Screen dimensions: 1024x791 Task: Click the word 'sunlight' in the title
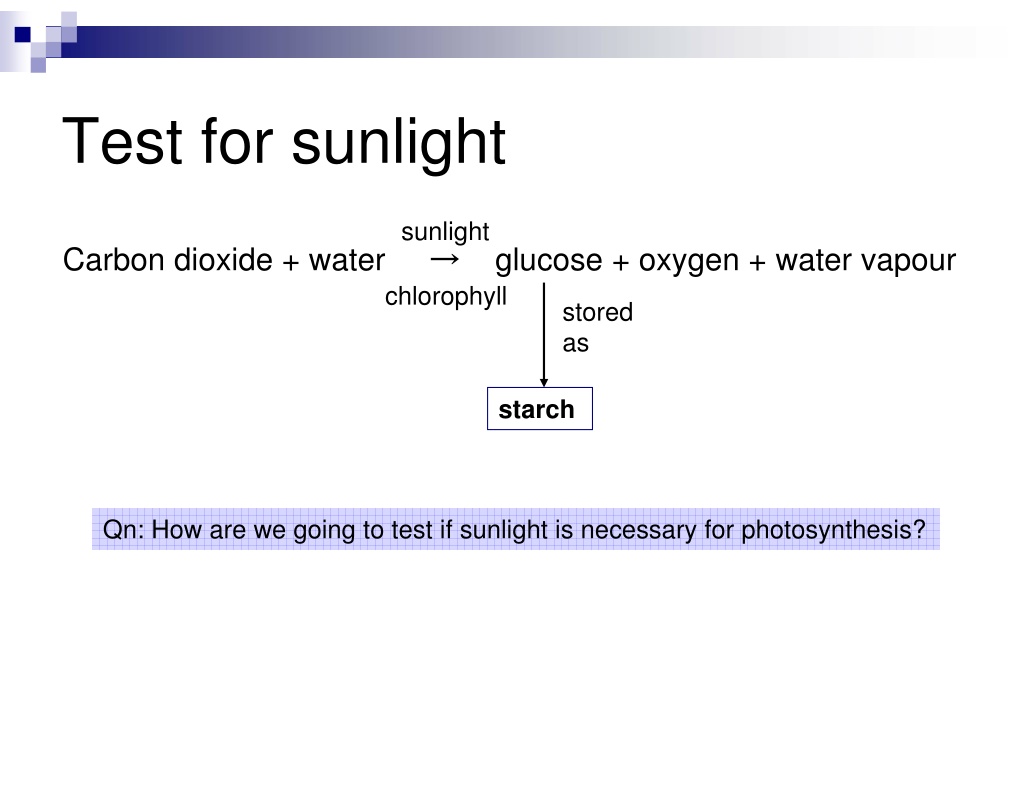coord(398,142)
